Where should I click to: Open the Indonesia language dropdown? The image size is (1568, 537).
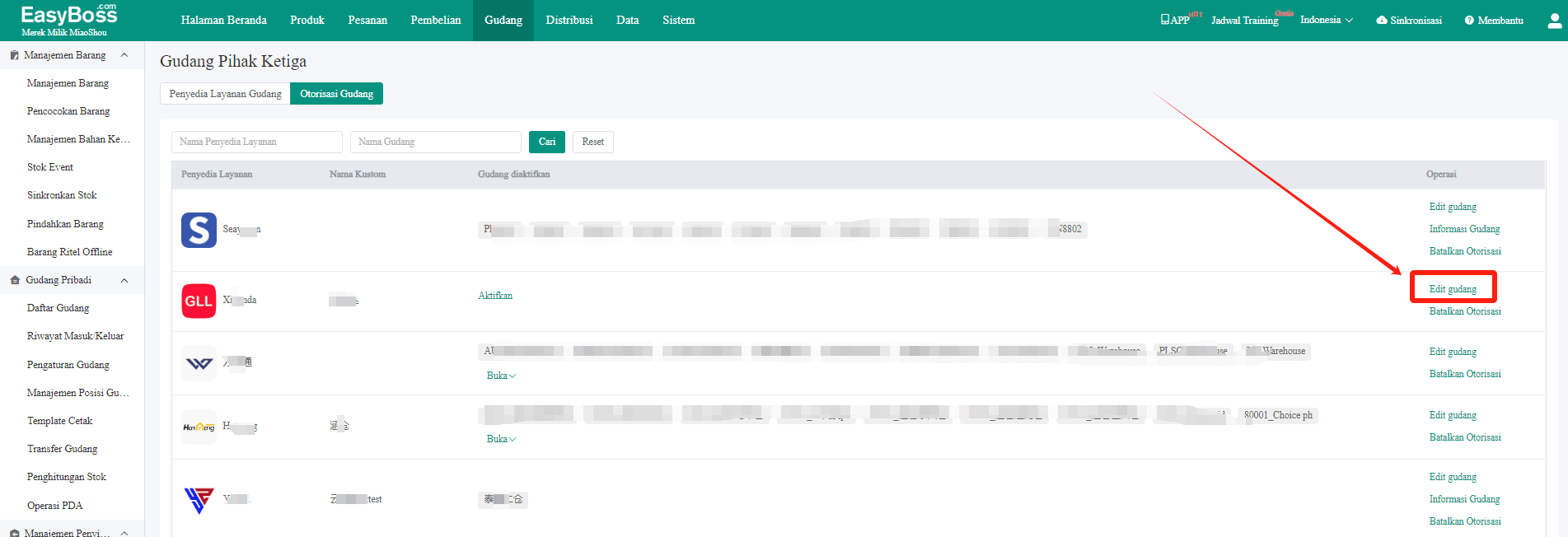pos(1327,20)
